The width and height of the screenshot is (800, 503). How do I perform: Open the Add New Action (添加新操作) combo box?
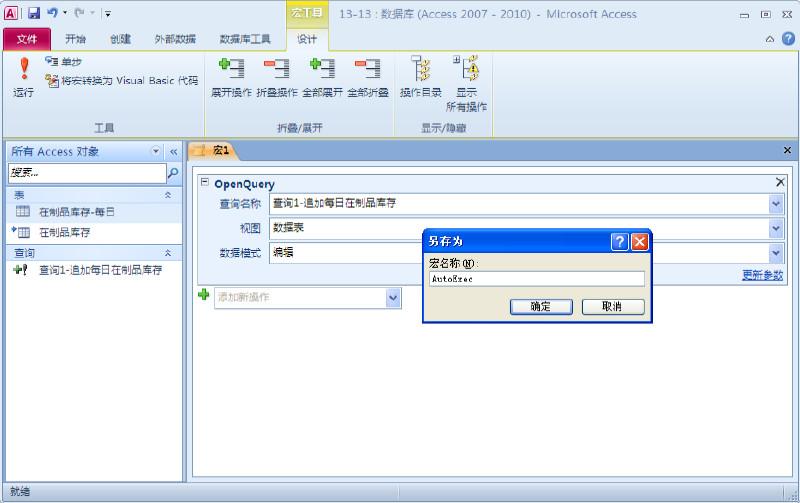[x=308, y=297]
